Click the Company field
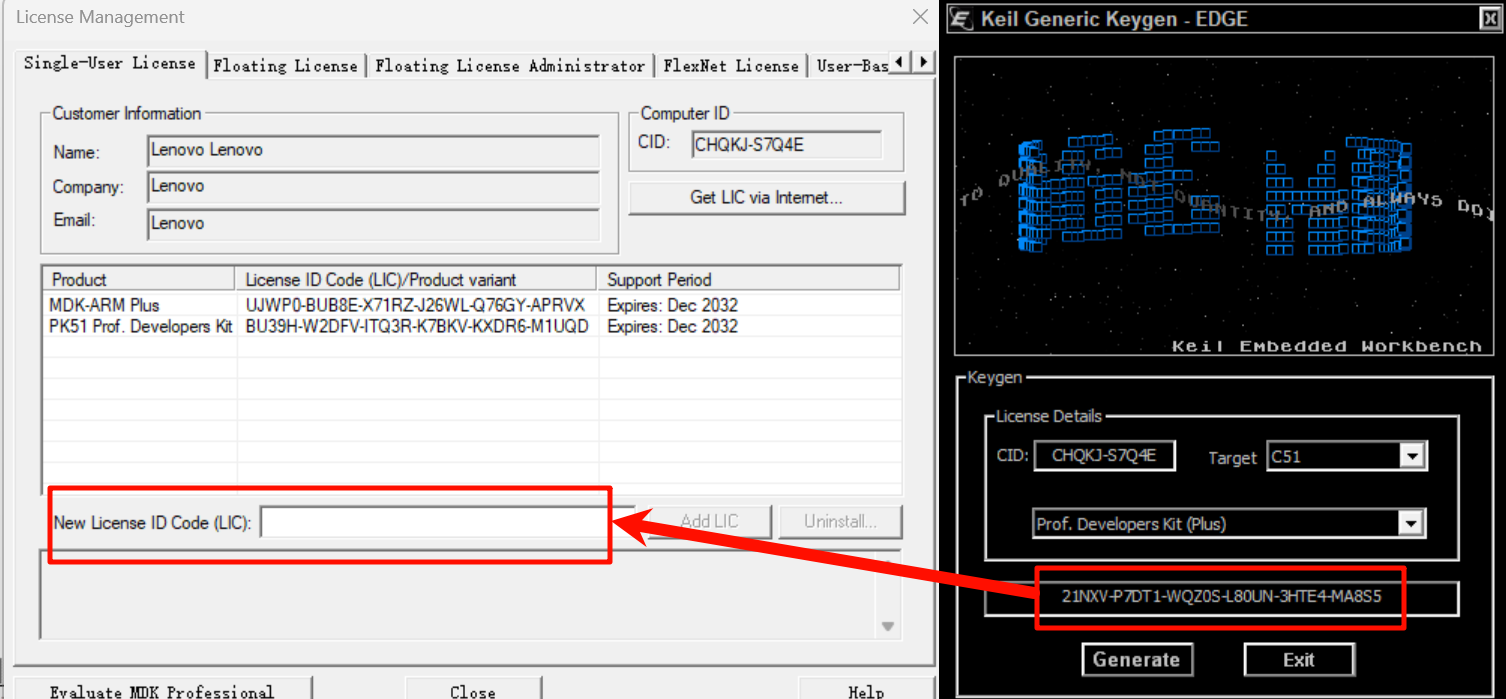Viewport: 1506px width, 699px height. (x=373, y=187)
